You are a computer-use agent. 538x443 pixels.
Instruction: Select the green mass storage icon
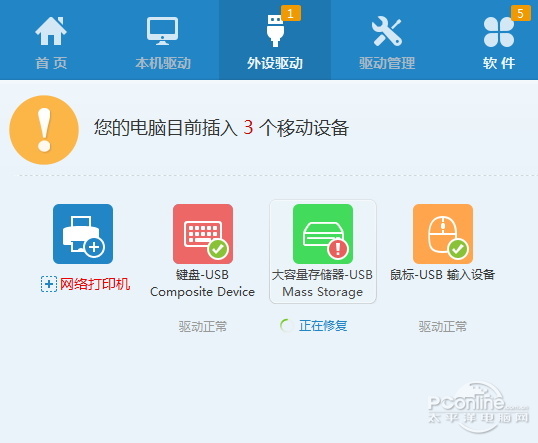pos(323,234)
